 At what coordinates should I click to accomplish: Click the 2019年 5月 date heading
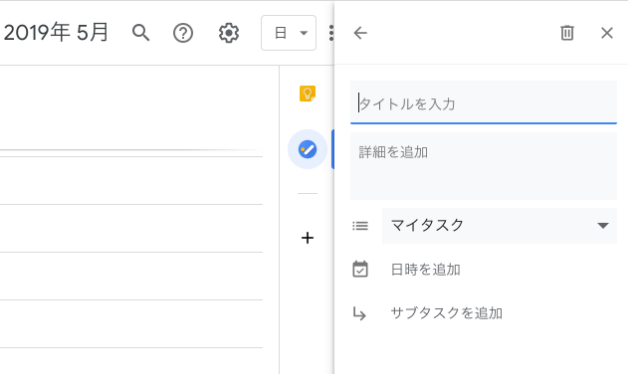click(56, 32)
